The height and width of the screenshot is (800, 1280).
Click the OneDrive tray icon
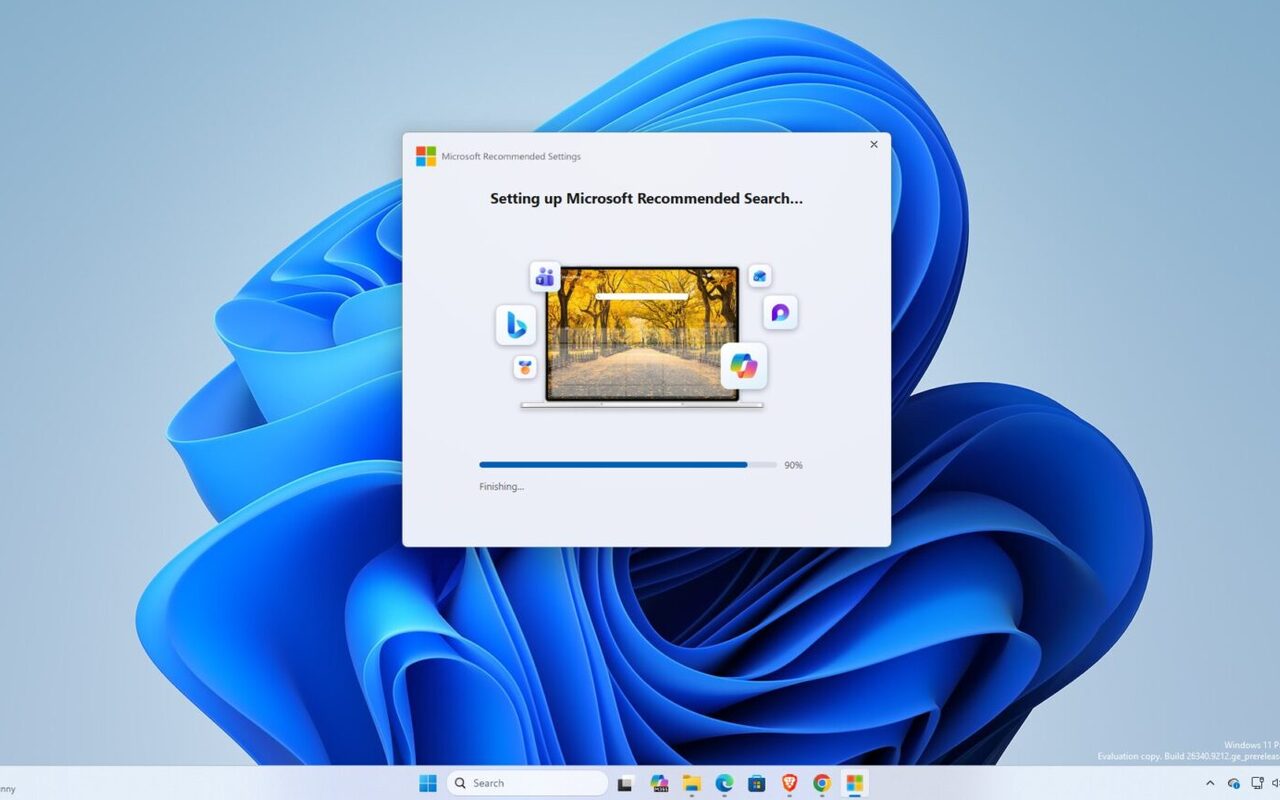click(1234, 783)
